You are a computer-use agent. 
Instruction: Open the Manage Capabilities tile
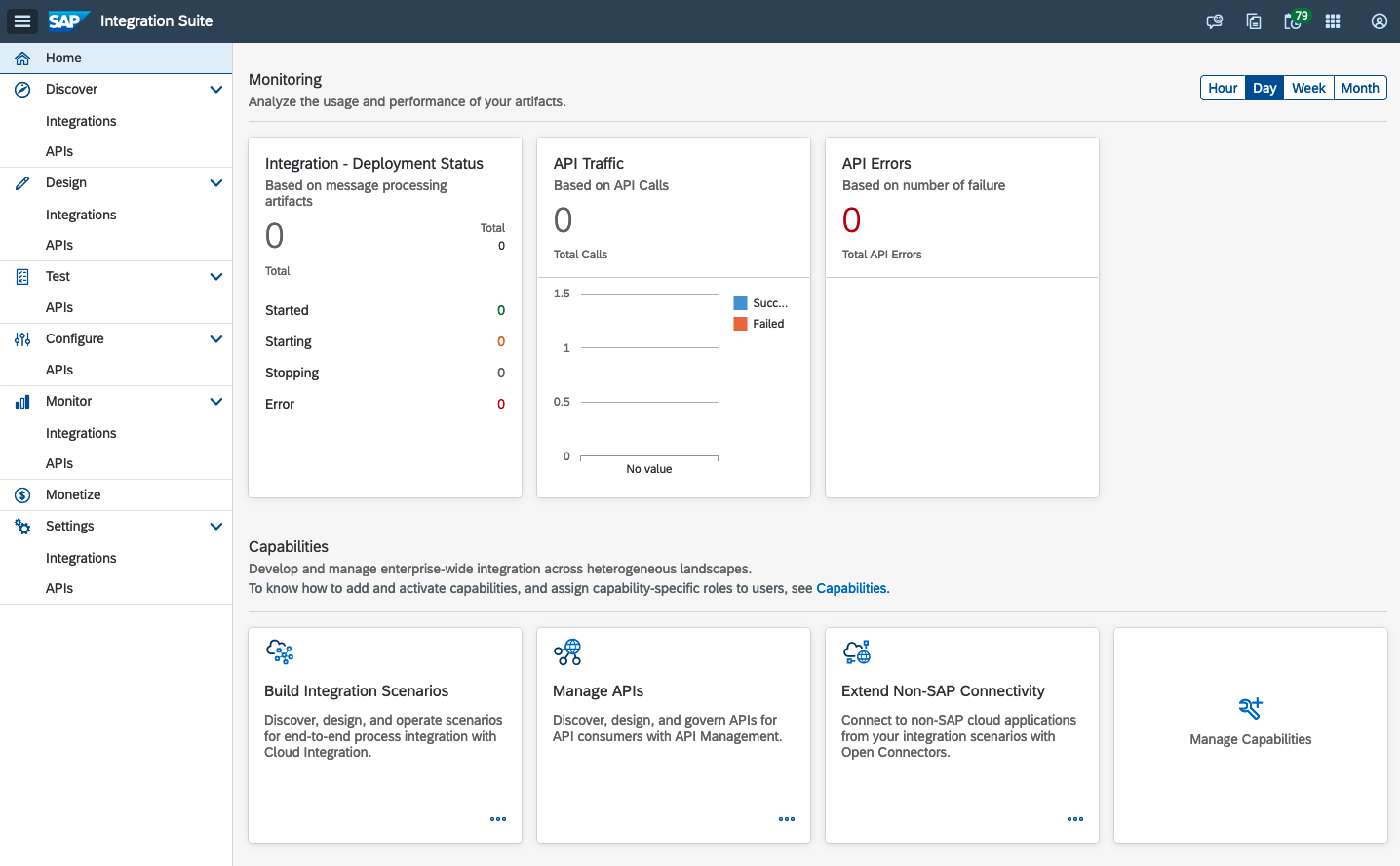click(1251, 735)
